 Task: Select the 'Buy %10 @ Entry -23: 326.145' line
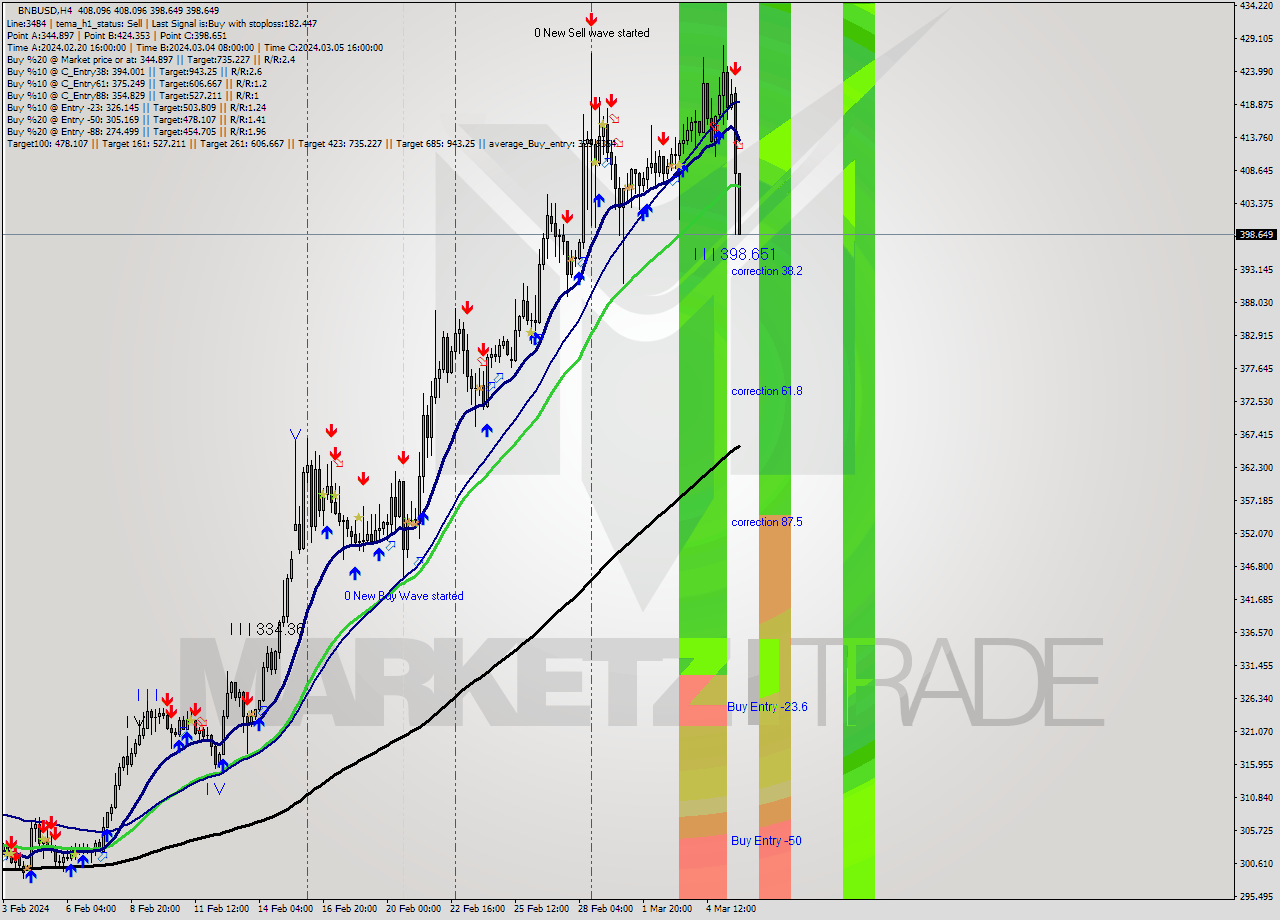coord(136,107)
